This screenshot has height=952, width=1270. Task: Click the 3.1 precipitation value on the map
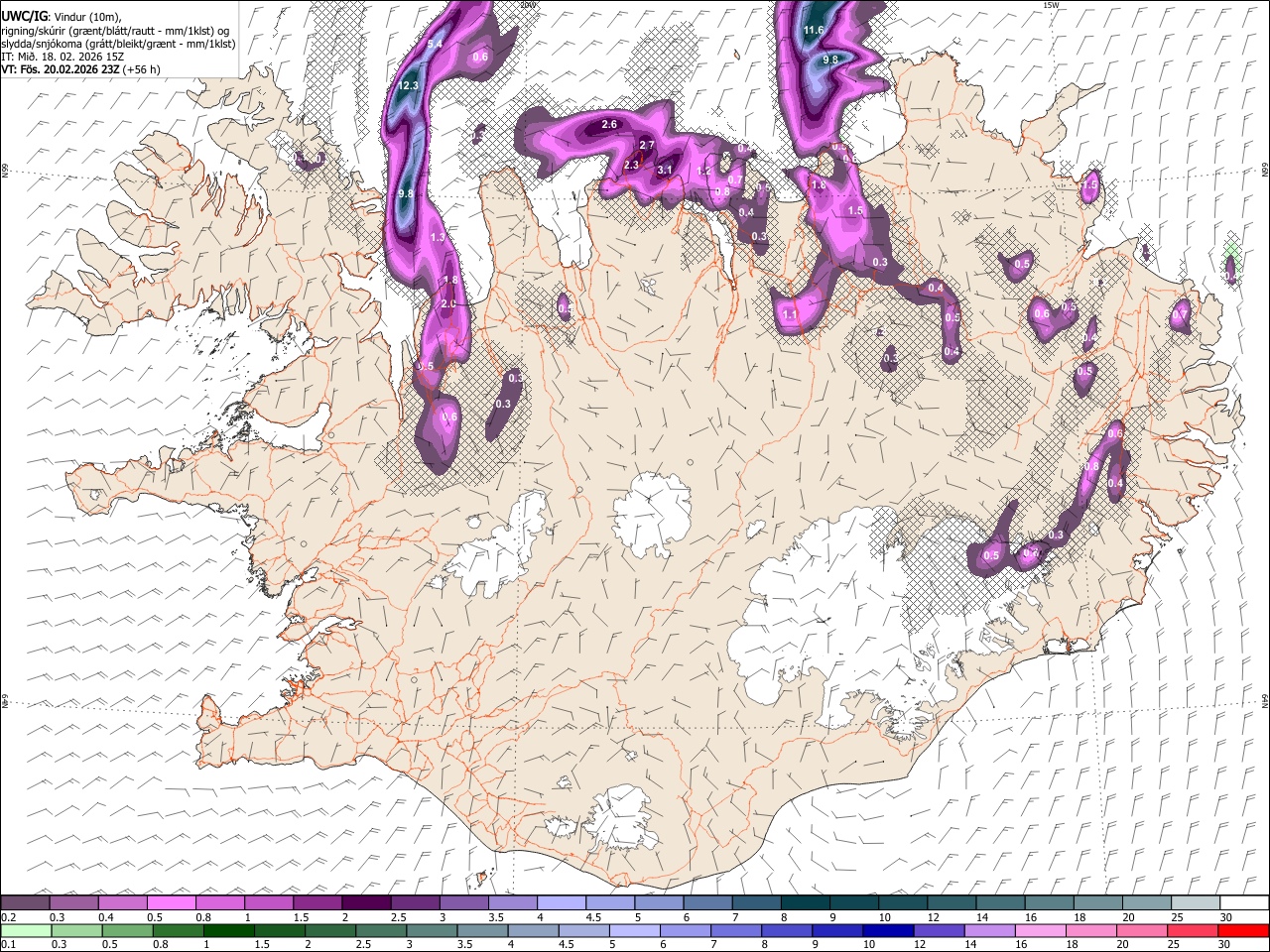click(666, 171)
